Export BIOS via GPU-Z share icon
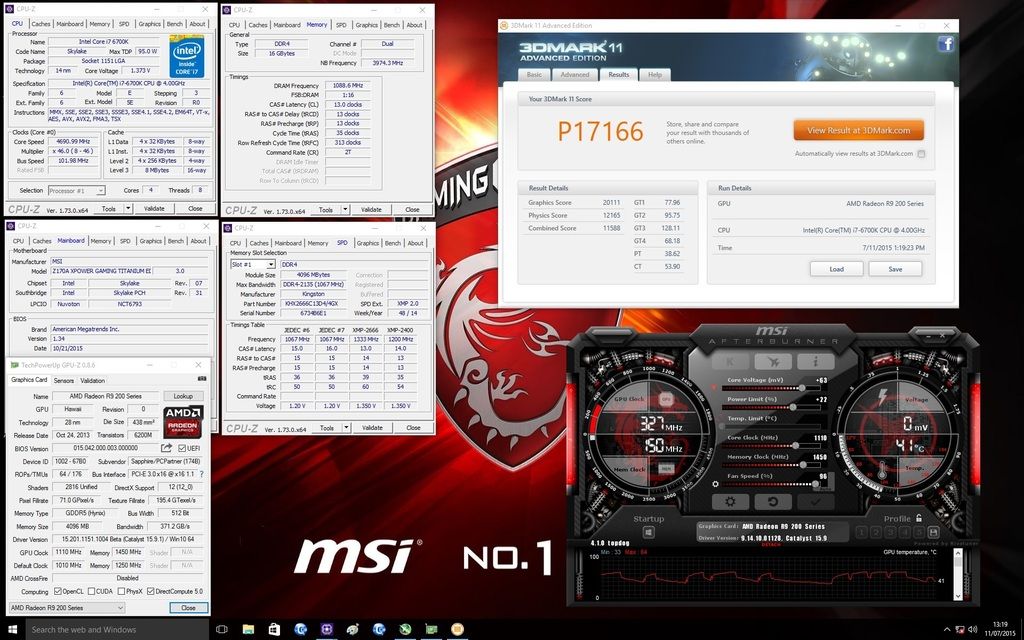The image size is (1024, 640). (x=167, y=448)
